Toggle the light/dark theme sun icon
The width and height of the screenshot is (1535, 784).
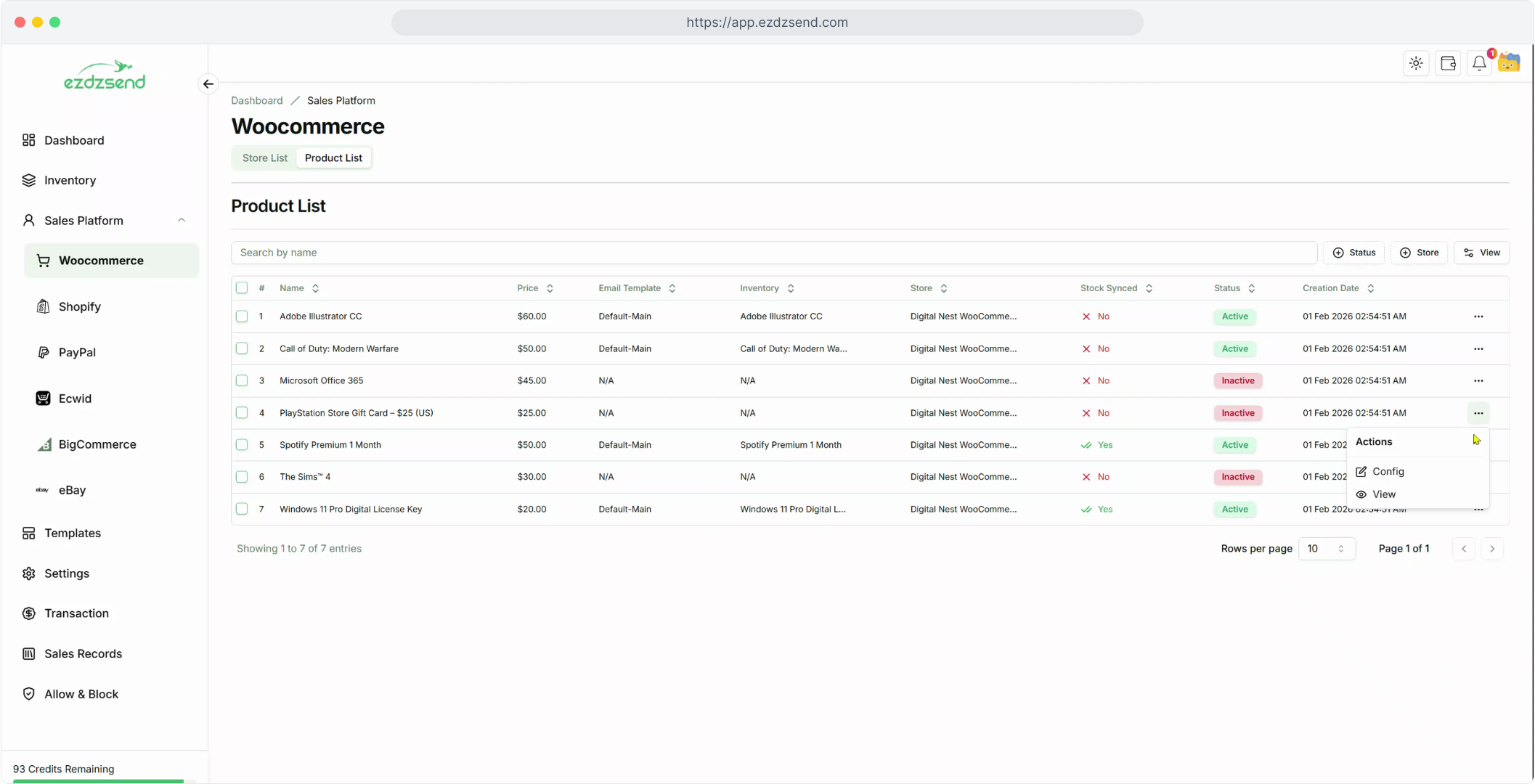pyautogui.click(x=1416, y=64)
